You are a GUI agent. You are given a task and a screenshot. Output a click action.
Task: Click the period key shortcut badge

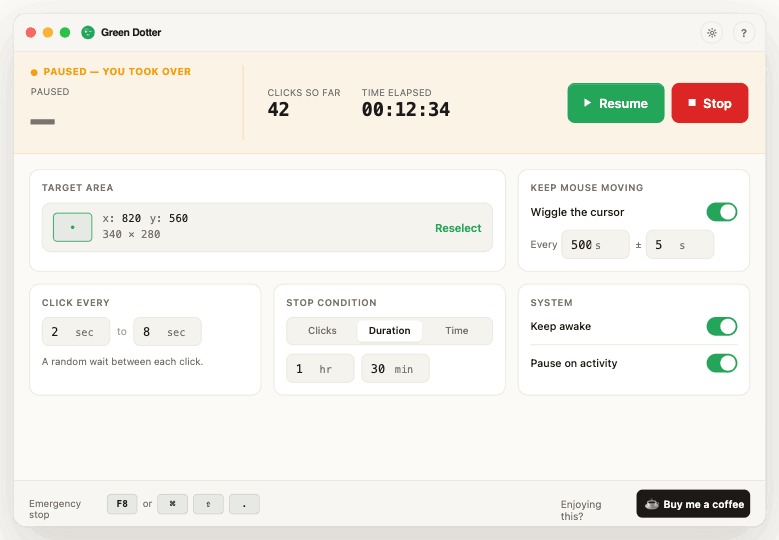point(244,504)
